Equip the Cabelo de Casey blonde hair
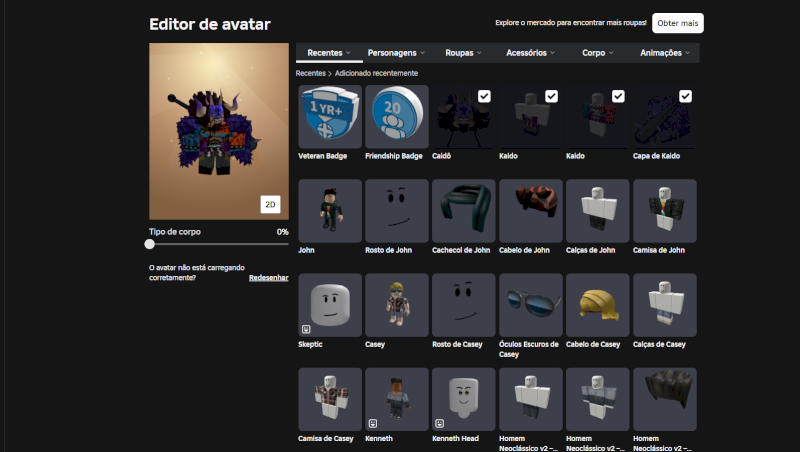The width and height of the screenshot is (800, 452). pyautogui.click(x=597, y=305)
